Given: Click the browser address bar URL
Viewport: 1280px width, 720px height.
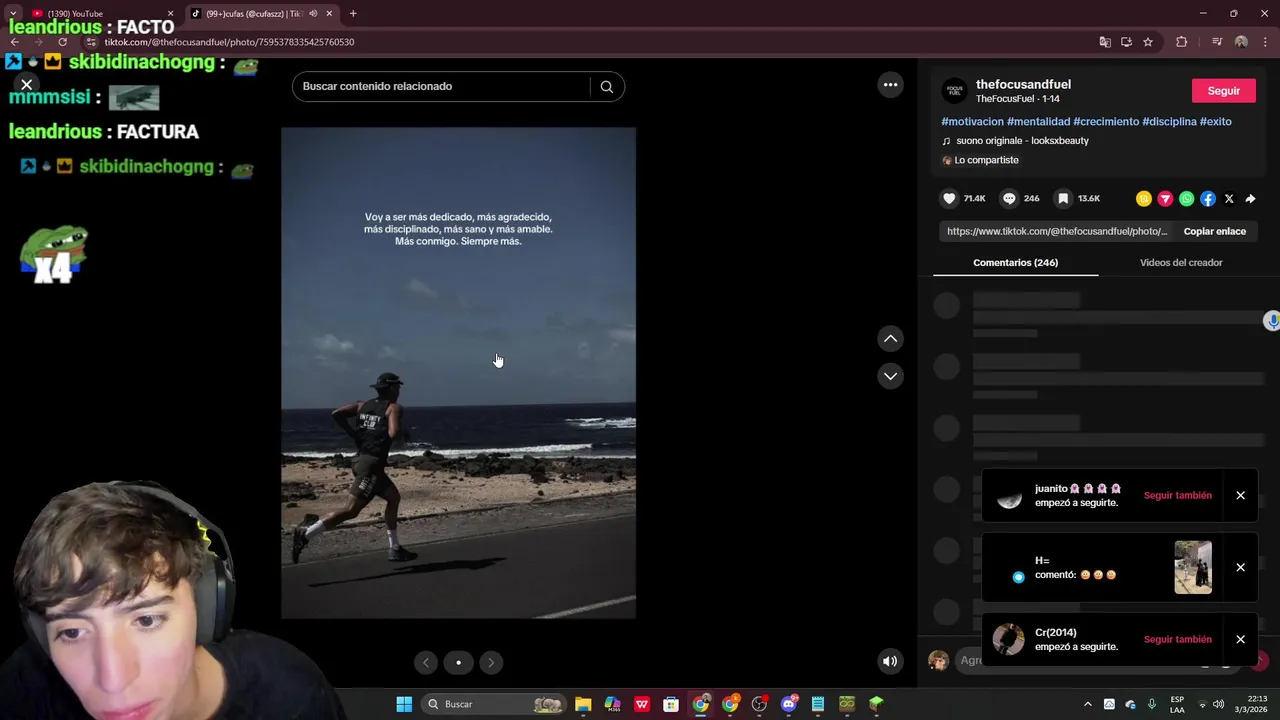Looking at the screenshot, I should 229,42.
